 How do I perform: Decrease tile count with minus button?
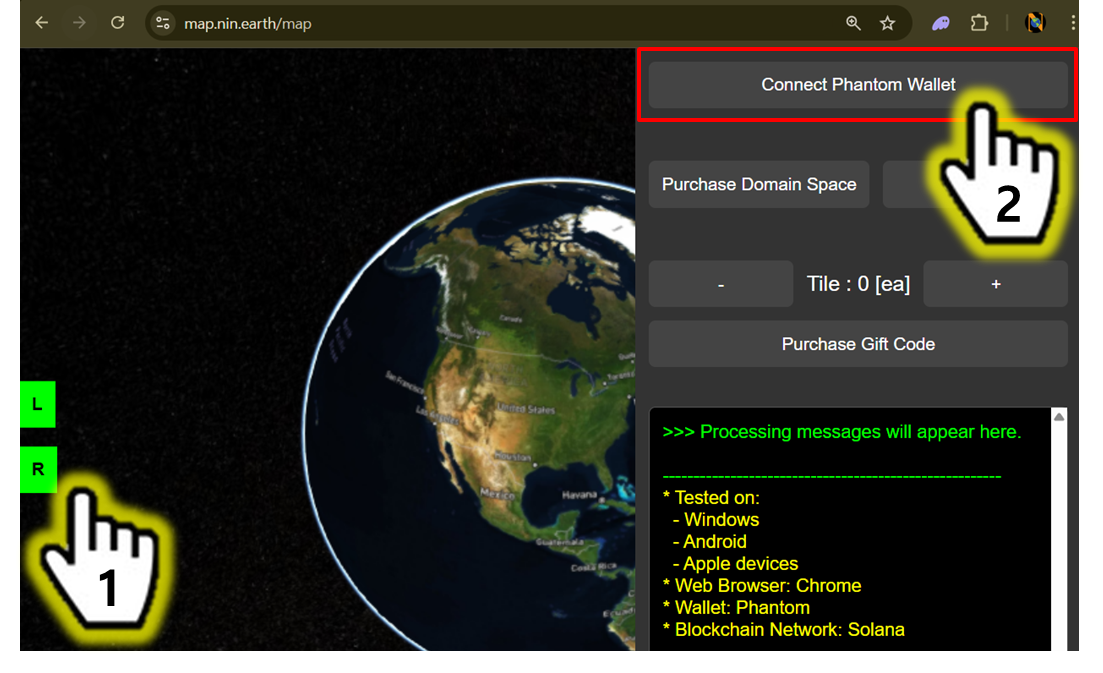(721, 284)
